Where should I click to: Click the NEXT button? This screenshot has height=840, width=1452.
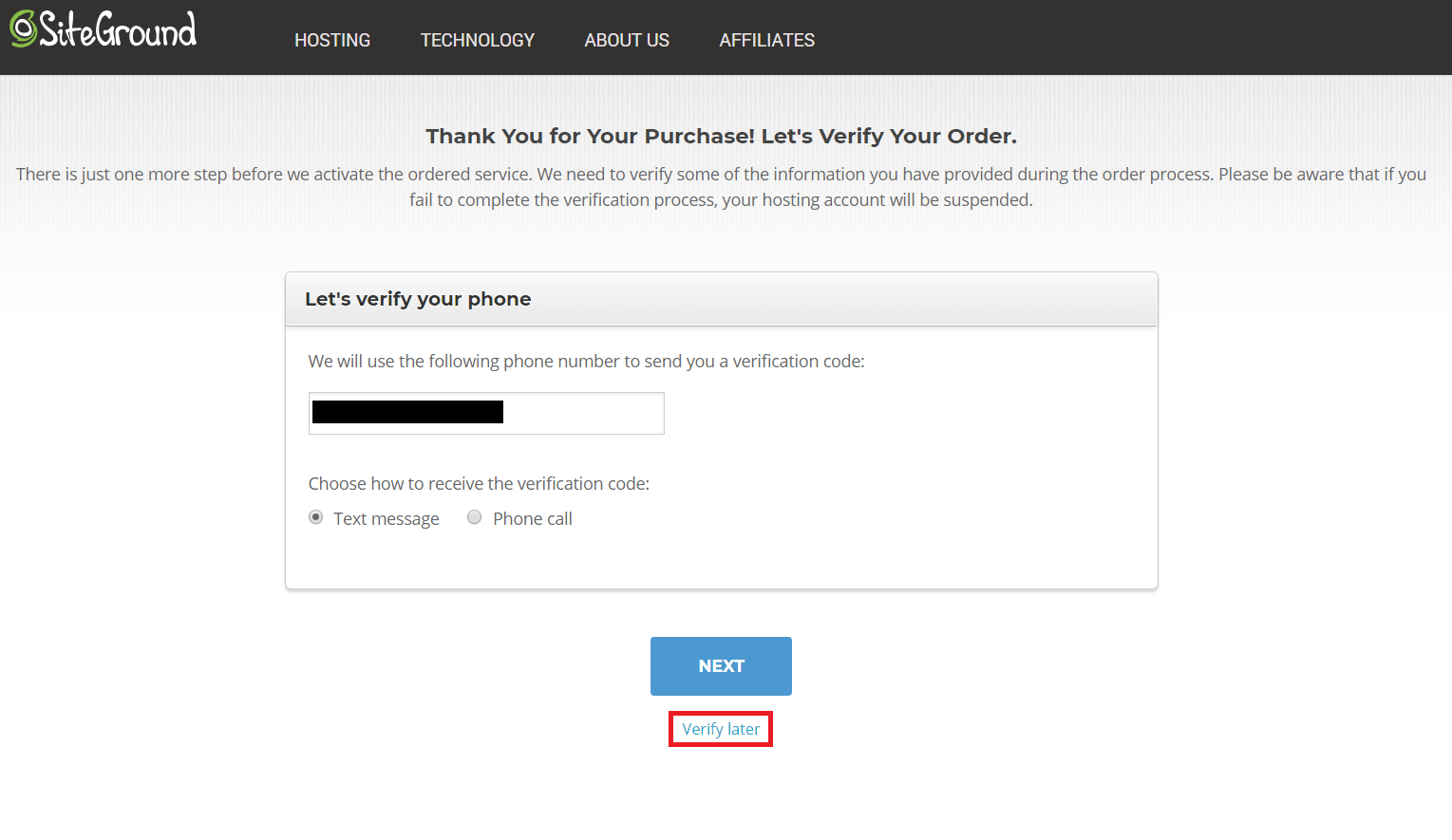721,666
